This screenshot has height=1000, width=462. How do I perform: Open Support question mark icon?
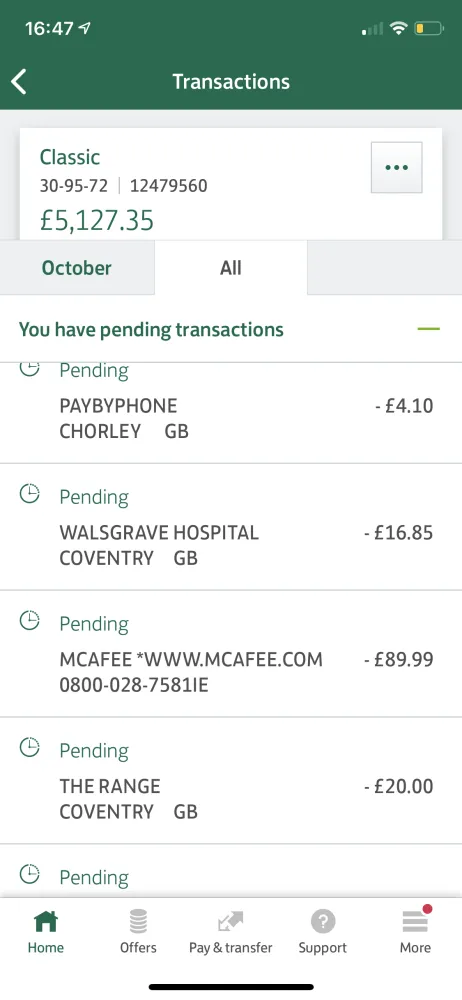coord(323,921)
